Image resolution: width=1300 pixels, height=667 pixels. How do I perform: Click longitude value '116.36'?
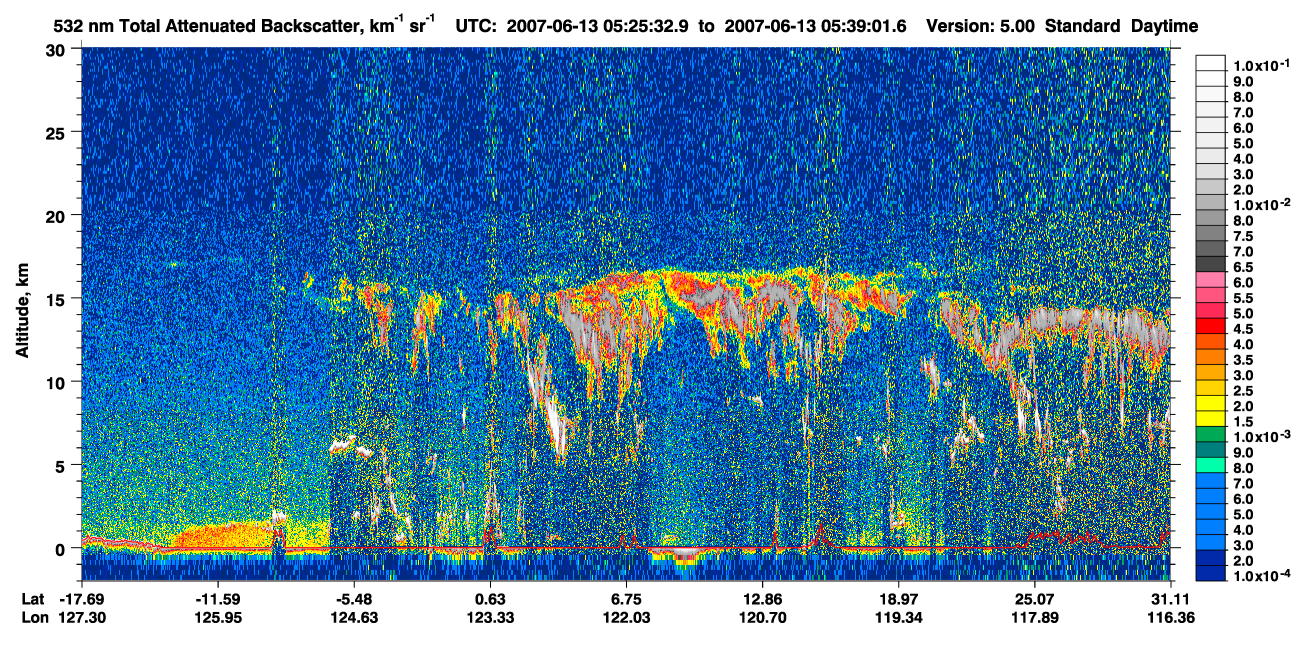coord(1170,618)
